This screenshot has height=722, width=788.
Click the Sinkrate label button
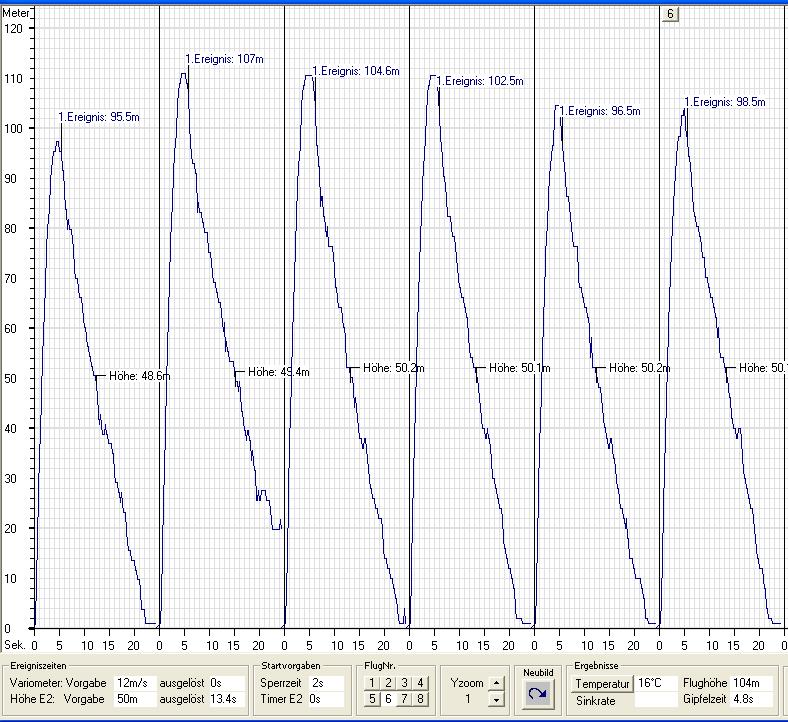602,700
